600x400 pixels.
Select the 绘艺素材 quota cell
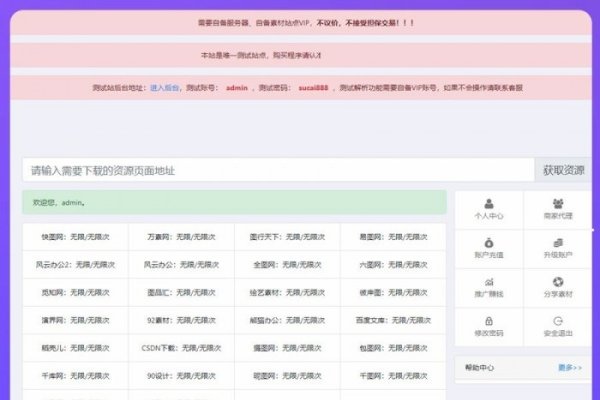pyautogui.click(x=287, y=292)
